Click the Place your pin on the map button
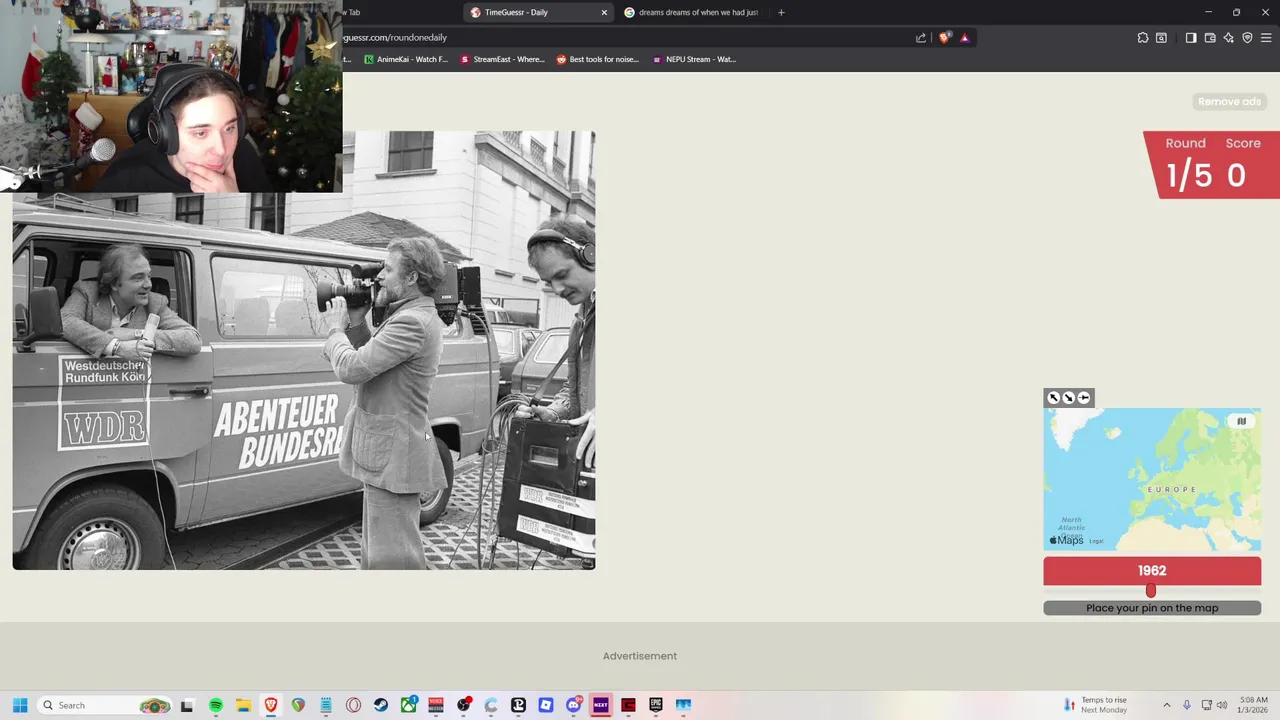Viewport: 1280px width, 720px height. coord(1152,608)
